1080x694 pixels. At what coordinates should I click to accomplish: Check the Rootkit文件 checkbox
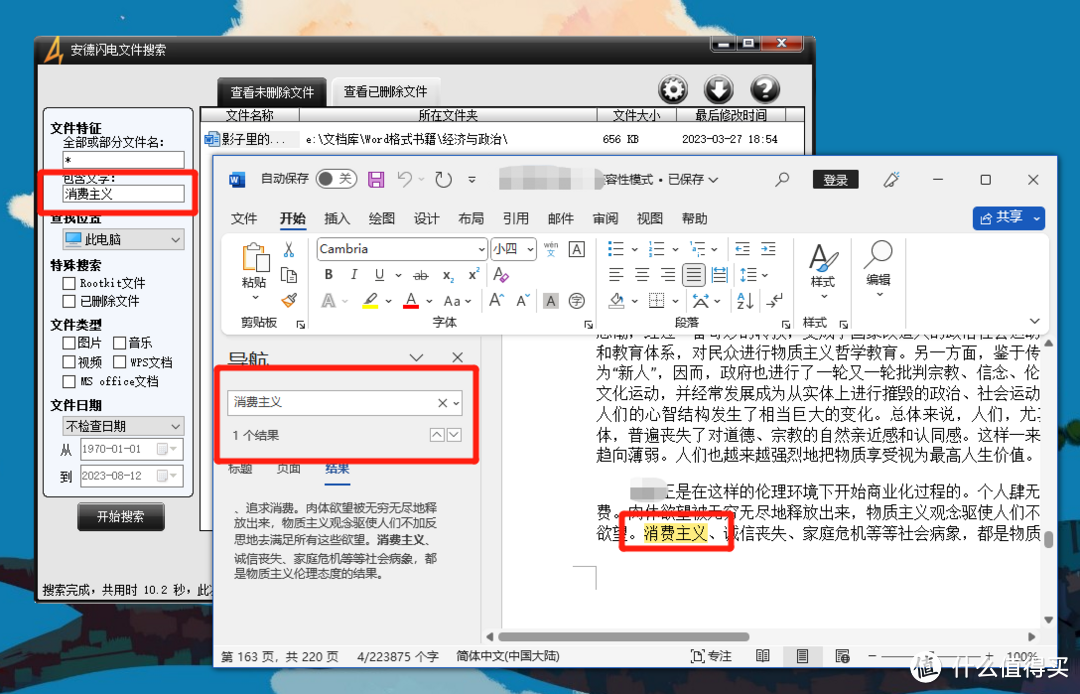[68, 283]
